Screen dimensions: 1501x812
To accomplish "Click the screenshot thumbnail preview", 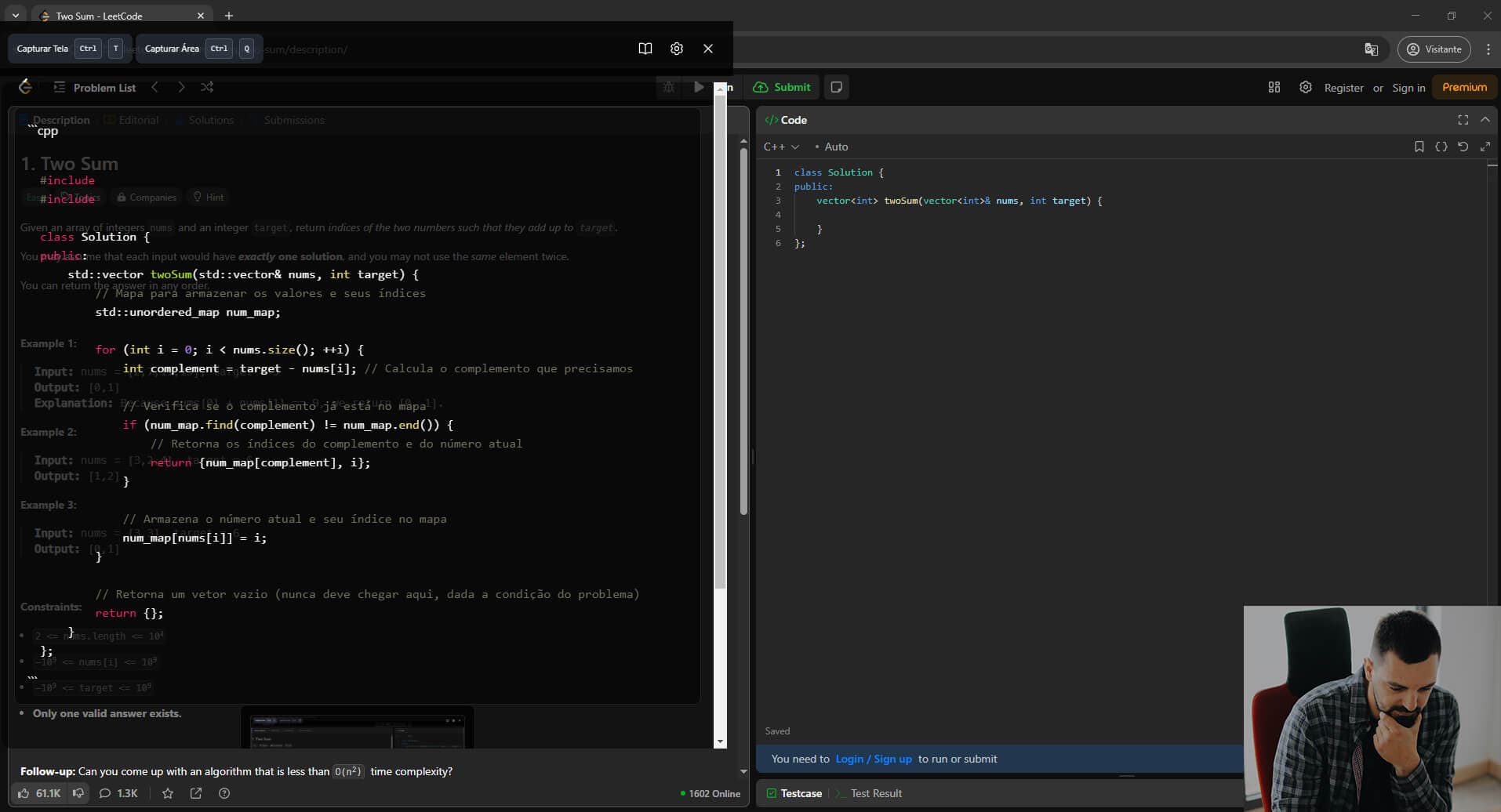I will [357, 729].
